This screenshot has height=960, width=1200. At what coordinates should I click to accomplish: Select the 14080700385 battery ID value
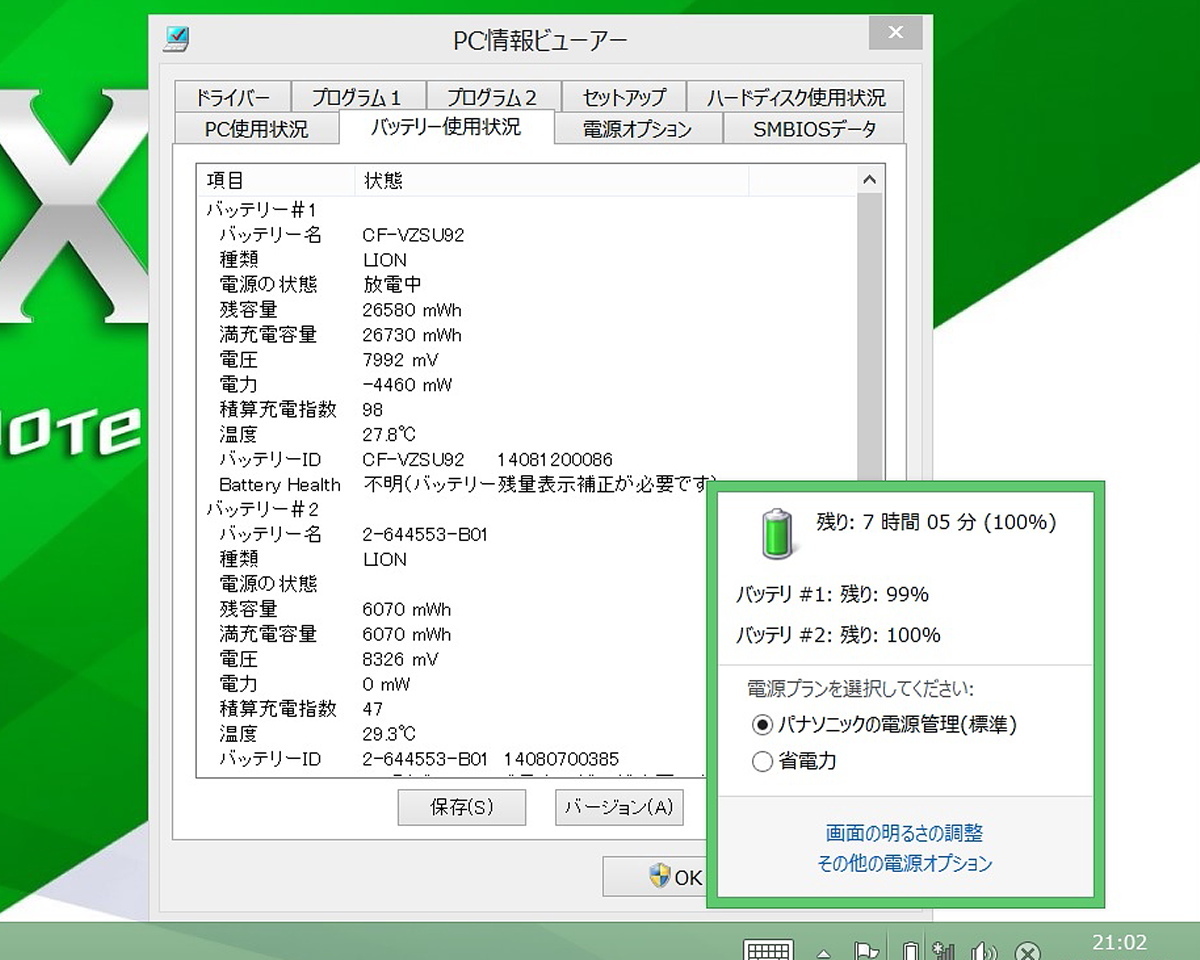[562, 759]
